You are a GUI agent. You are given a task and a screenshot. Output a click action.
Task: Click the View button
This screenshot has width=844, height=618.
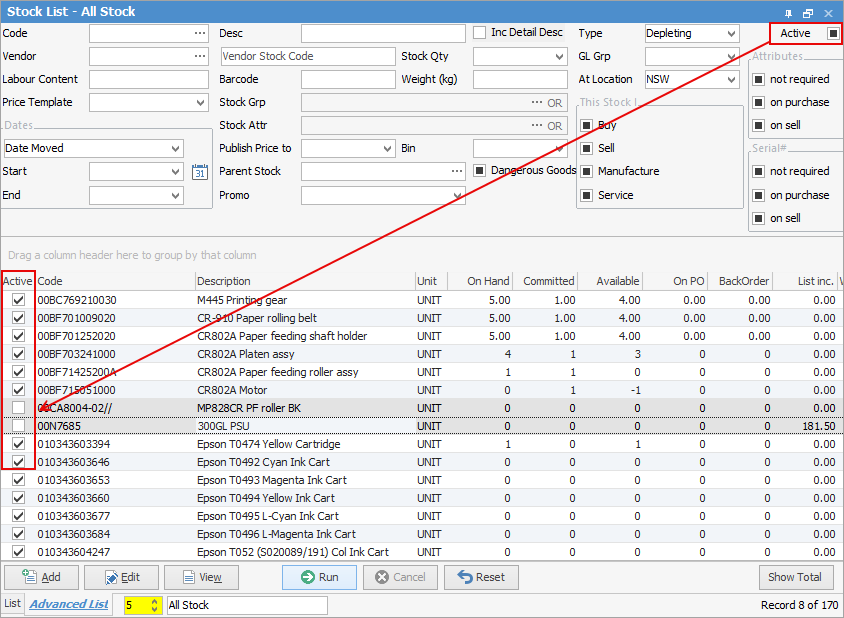(201, 577)
